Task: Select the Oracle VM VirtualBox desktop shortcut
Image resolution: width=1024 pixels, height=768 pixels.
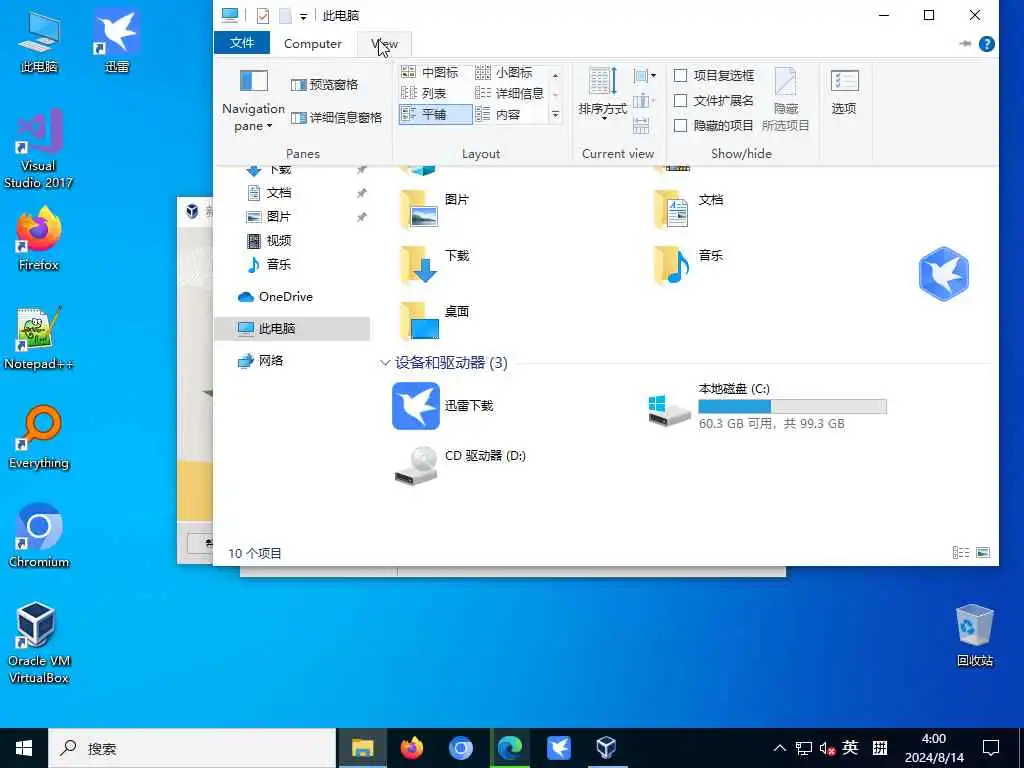Action: 39,643
